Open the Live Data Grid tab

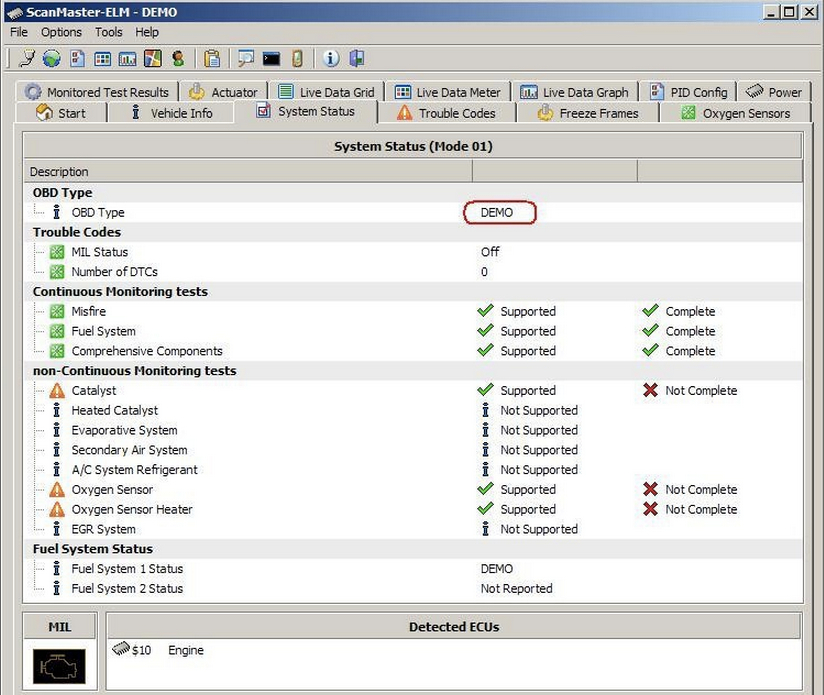tap(326, 92)
